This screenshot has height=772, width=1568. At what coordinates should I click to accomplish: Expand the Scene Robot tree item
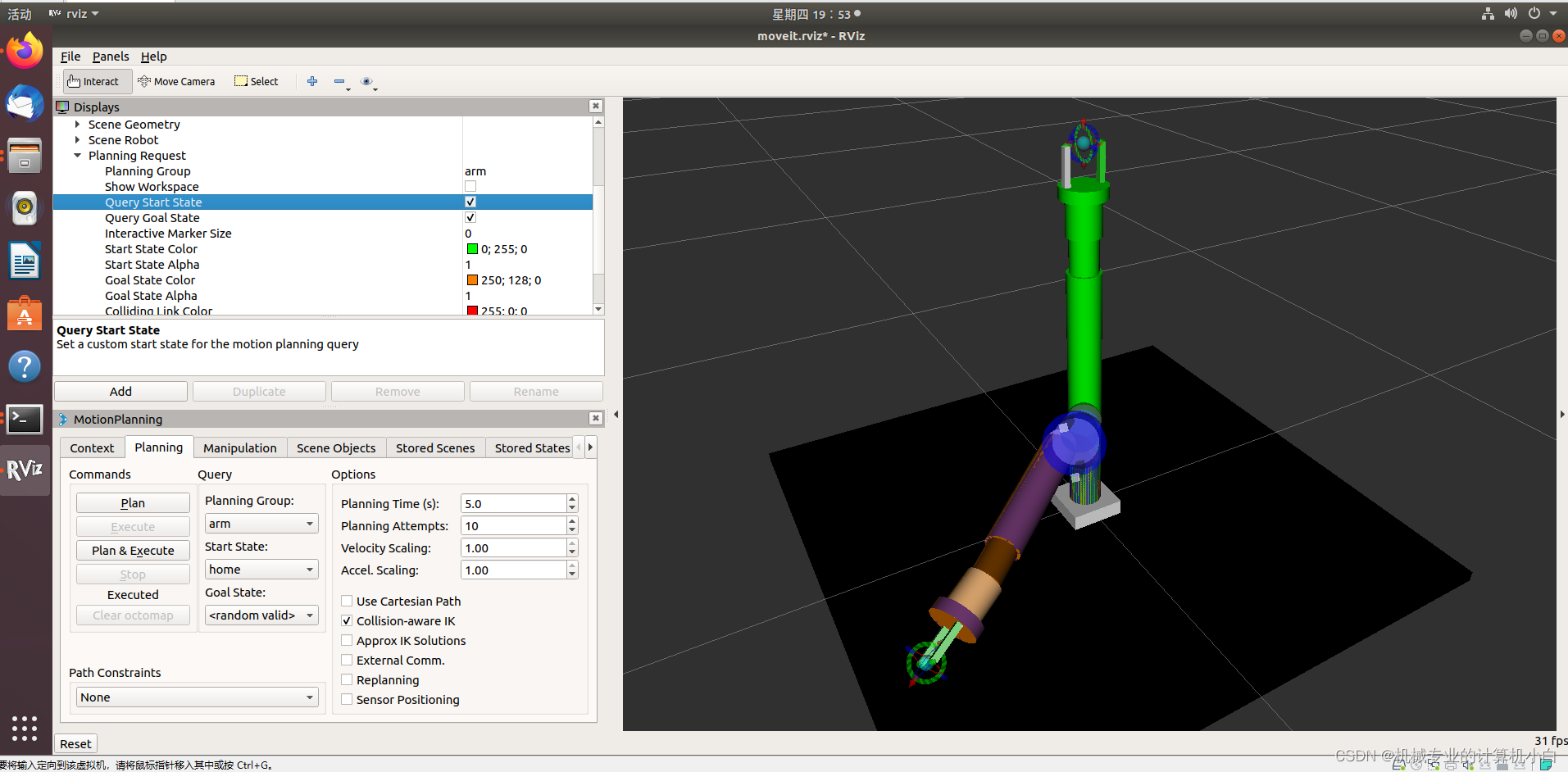[77, 139]
